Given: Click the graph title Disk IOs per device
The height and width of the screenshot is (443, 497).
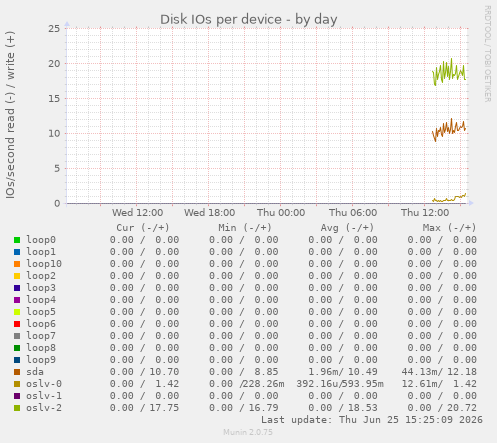Looking at the screenshot, I should (249, 19).
